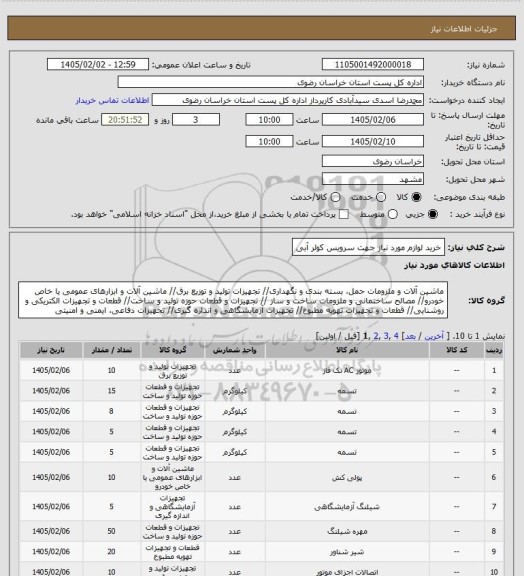The width and height of the screenshot is (524, 576).
Task: Select the تسمه item in row 2
Action: click(x=347, y=391)
